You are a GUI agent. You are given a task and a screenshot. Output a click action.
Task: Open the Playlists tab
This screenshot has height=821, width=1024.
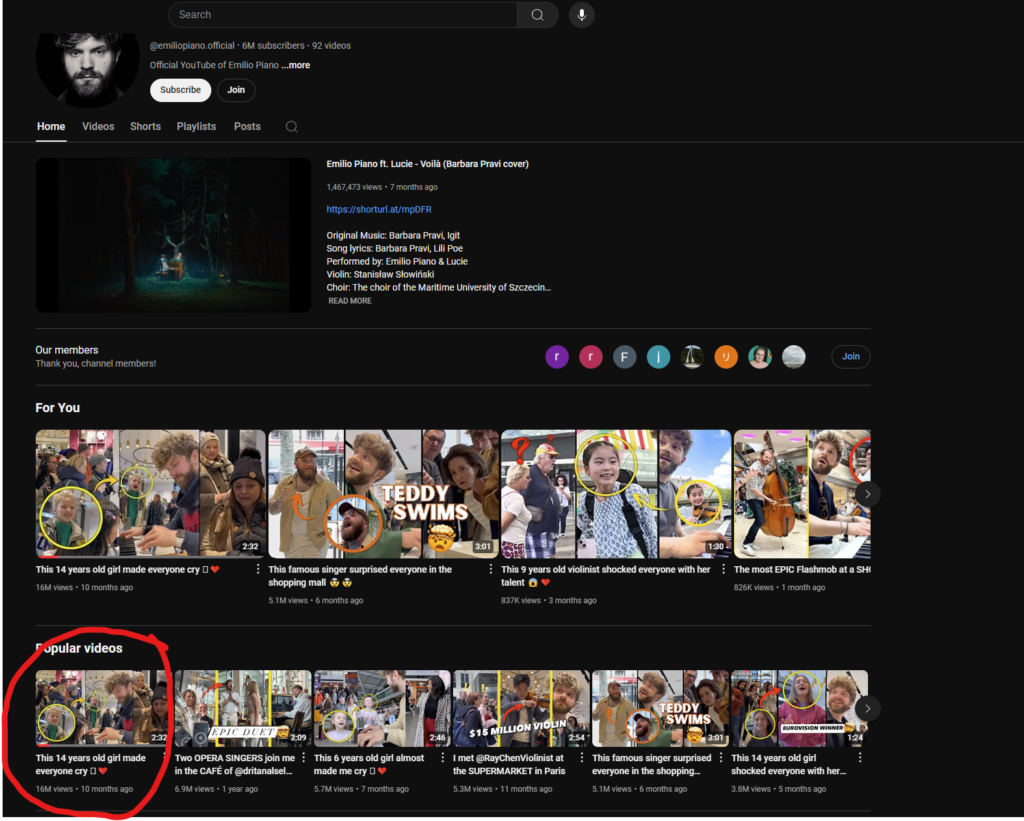(196, 127)
